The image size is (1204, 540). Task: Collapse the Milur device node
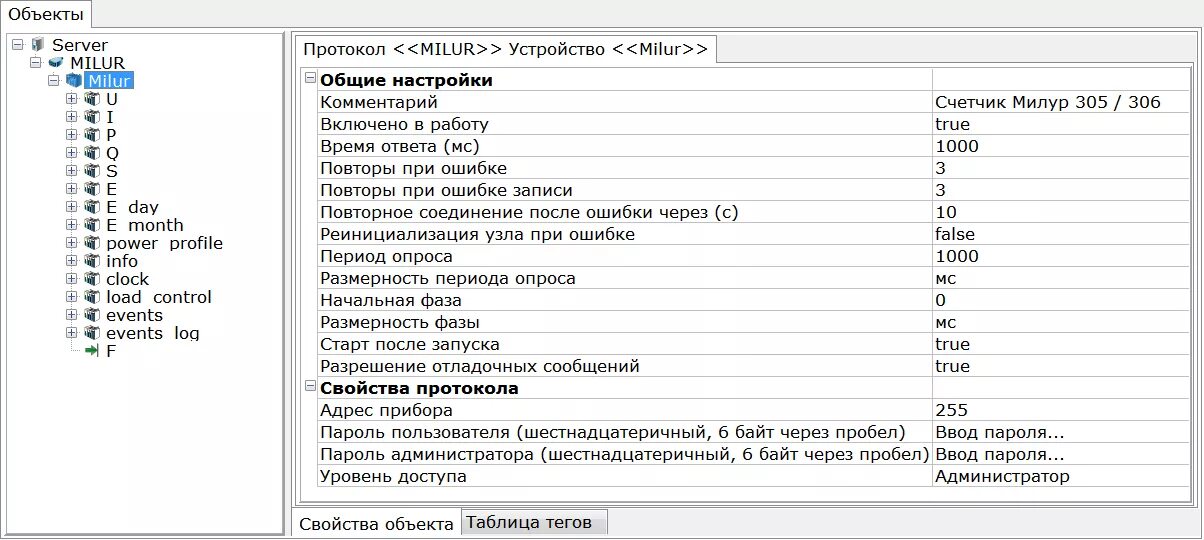(x=53, y=81)
